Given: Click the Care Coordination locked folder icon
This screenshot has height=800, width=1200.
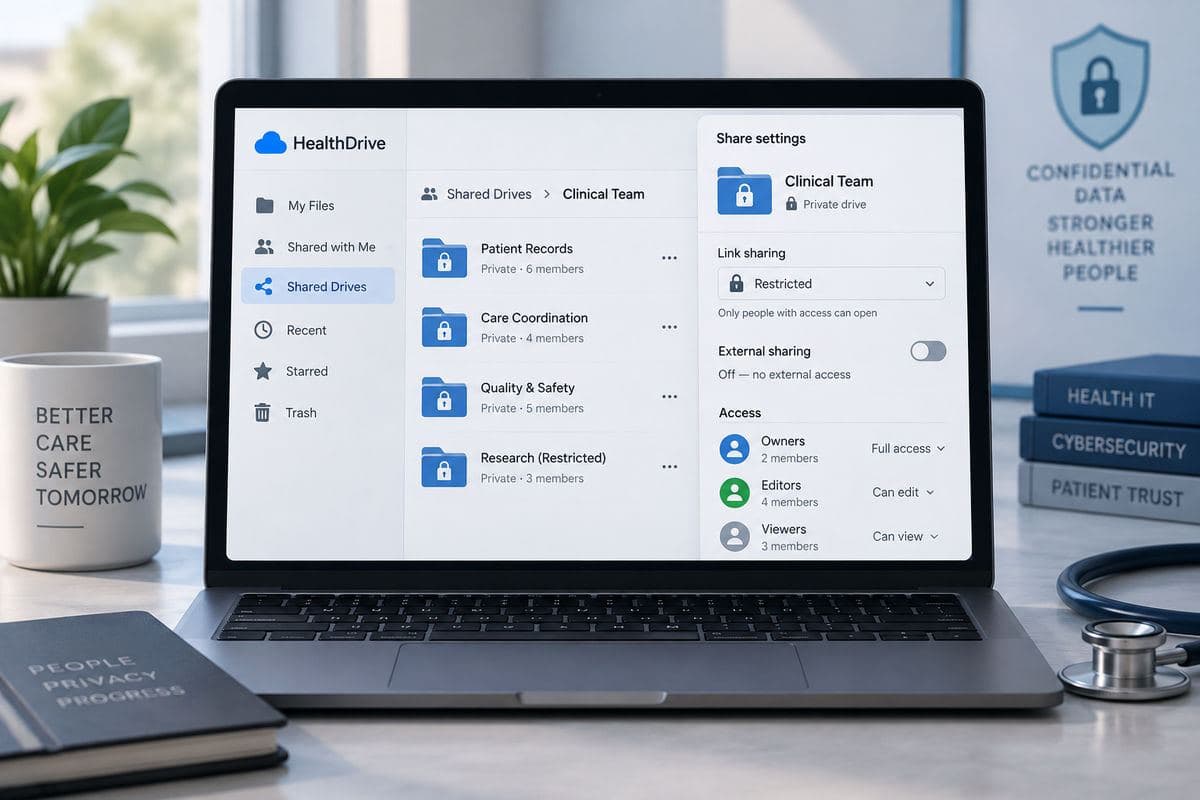Looking at the screenshot, I should 444,327.
